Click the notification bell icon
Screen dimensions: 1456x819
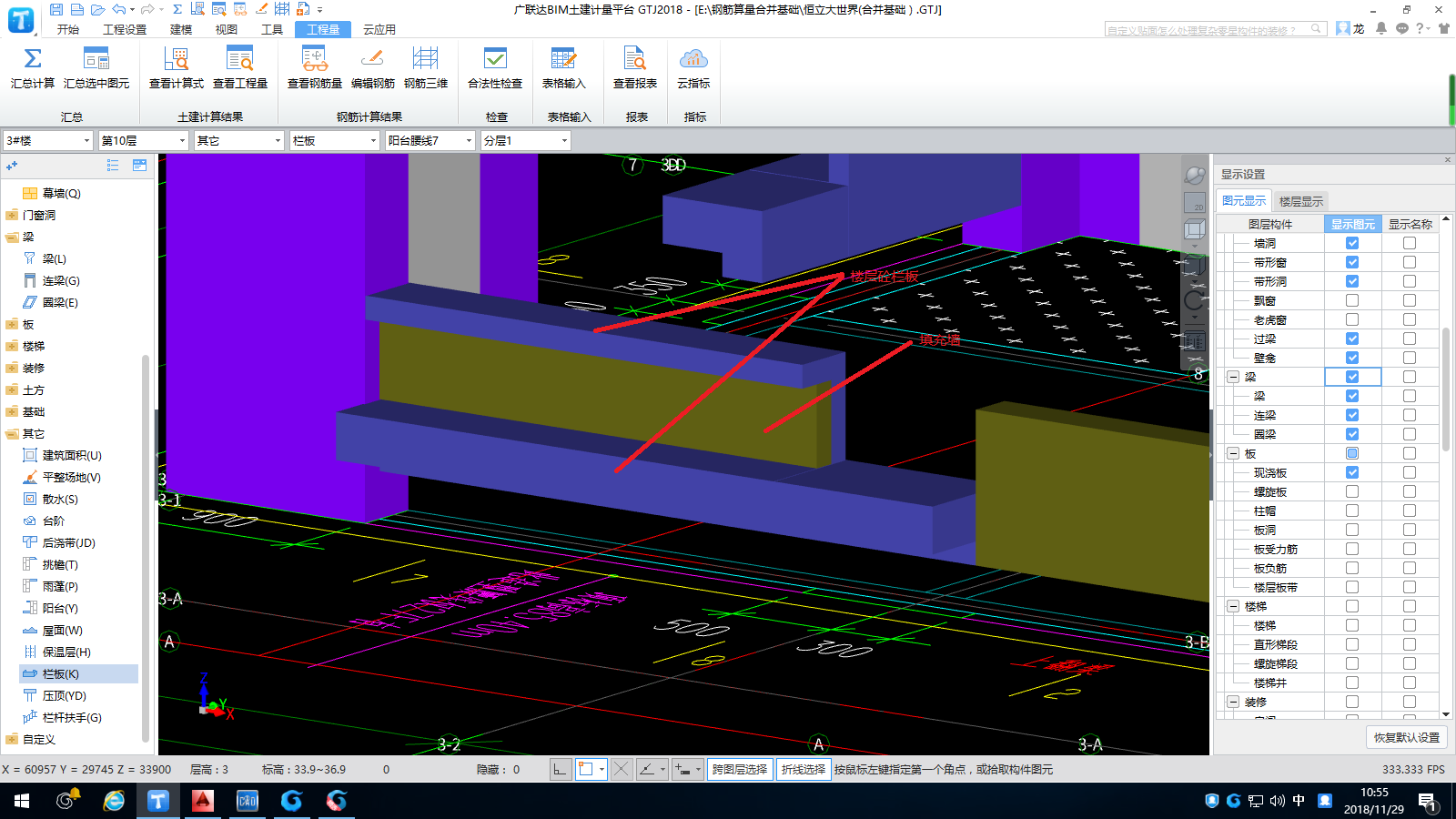click(1381, 28)
